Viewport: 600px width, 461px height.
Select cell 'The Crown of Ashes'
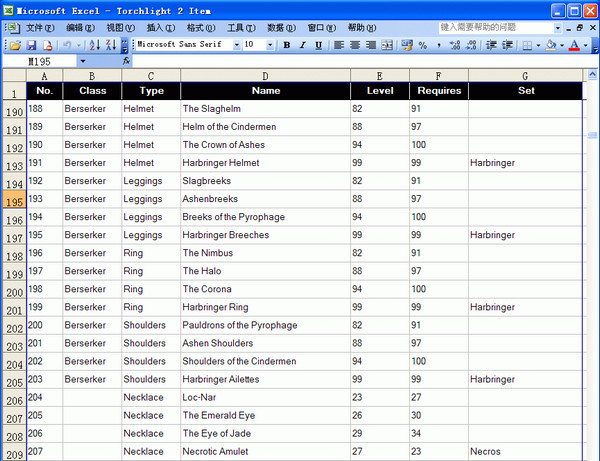tap(265, 145)
